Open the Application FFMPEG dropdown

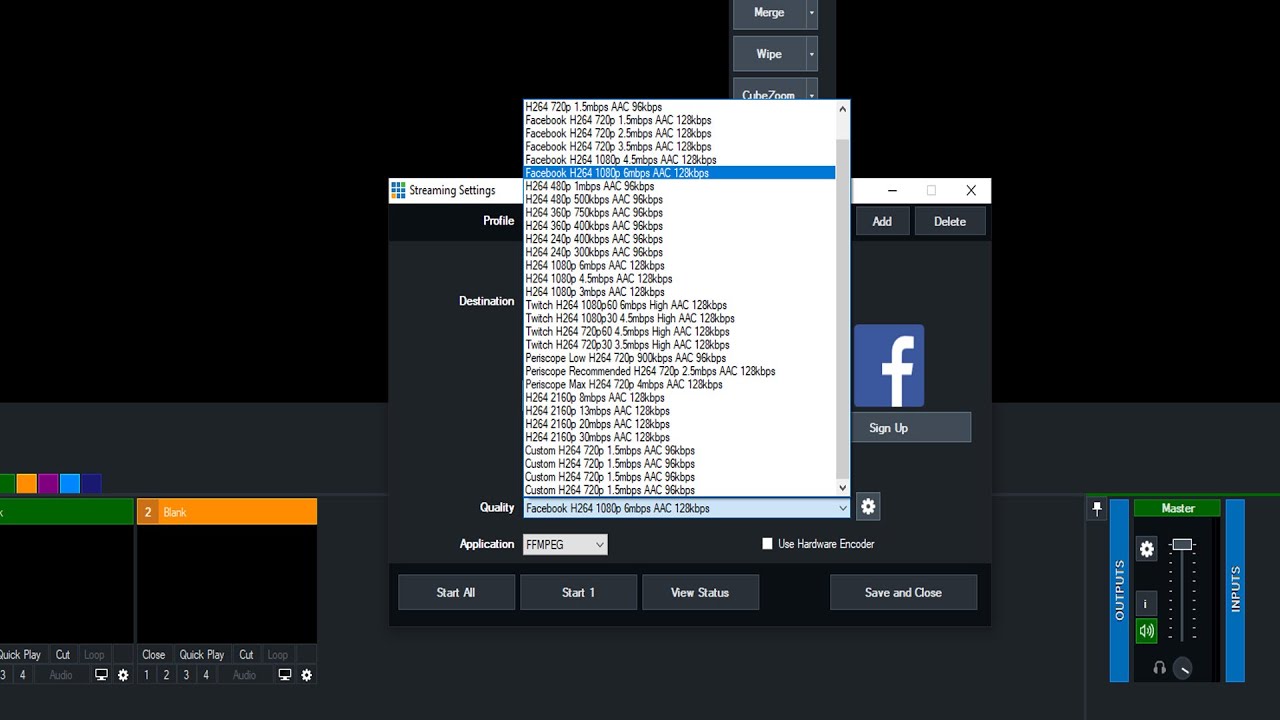[565, 544]
